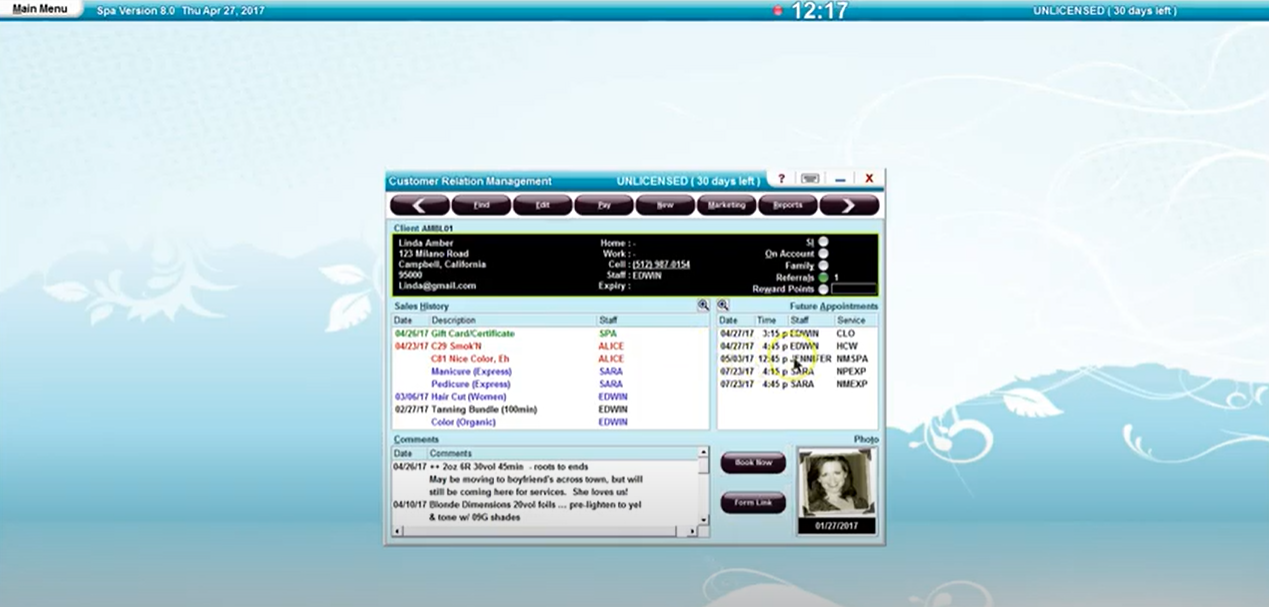Open the Pay screen
The width and height of the screenshot is (1269, 607).
(603, 205)
